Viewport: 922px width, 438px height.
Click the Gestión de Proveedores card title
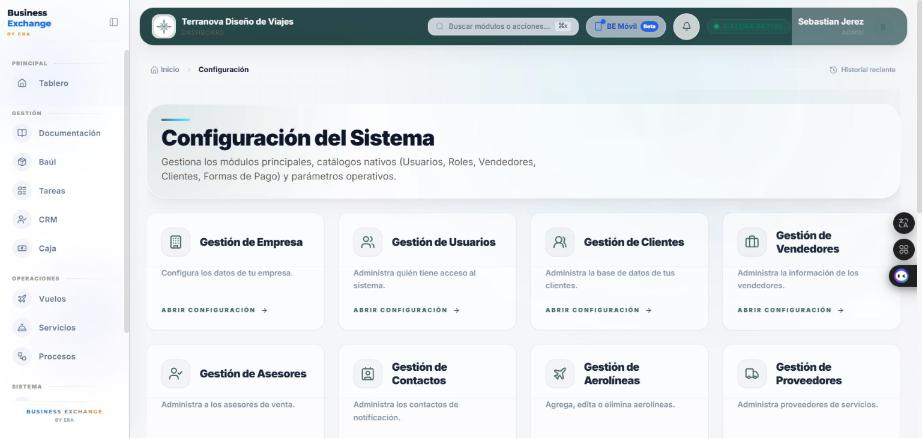pyautogui.click(x=809, y=374)
